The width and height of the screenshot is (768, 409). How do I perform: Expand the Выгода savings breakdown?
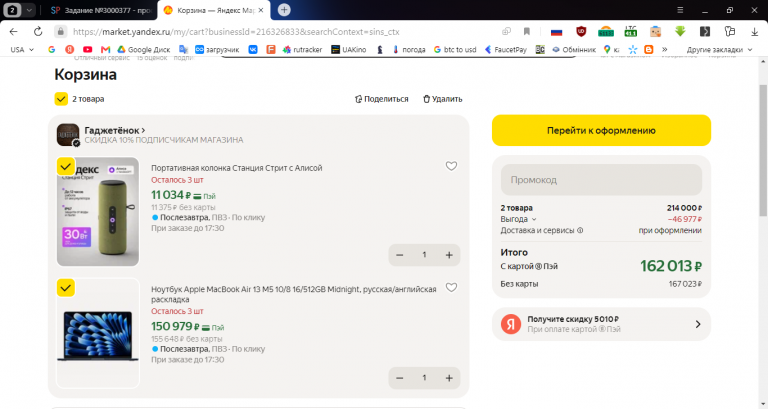(518, 219)
